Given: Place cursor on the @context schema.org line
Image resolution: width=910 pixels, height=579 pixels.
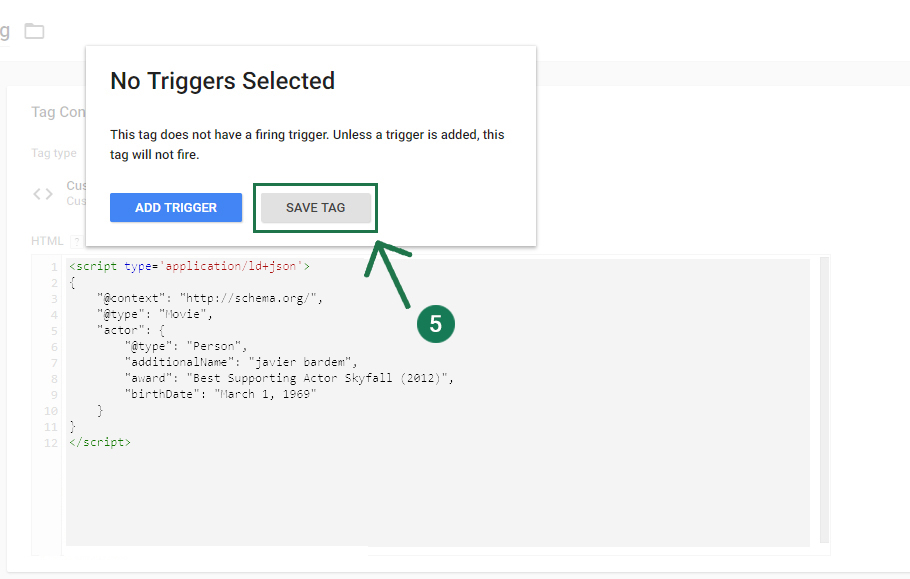Looking at the screenshot, I should [209, 298].
